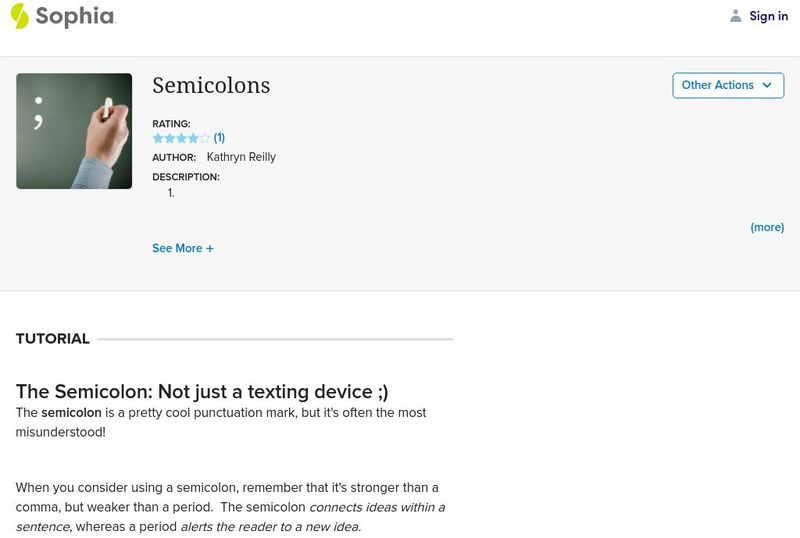The image size is (800, 538).
Task: Expand the description with the (more) link
Action: point(767,227)
